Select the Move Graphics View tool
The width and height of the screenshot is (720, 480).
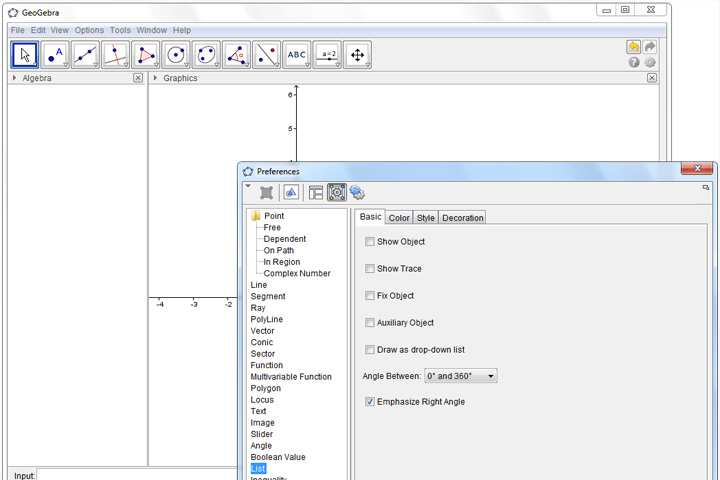tap(357, 55)
